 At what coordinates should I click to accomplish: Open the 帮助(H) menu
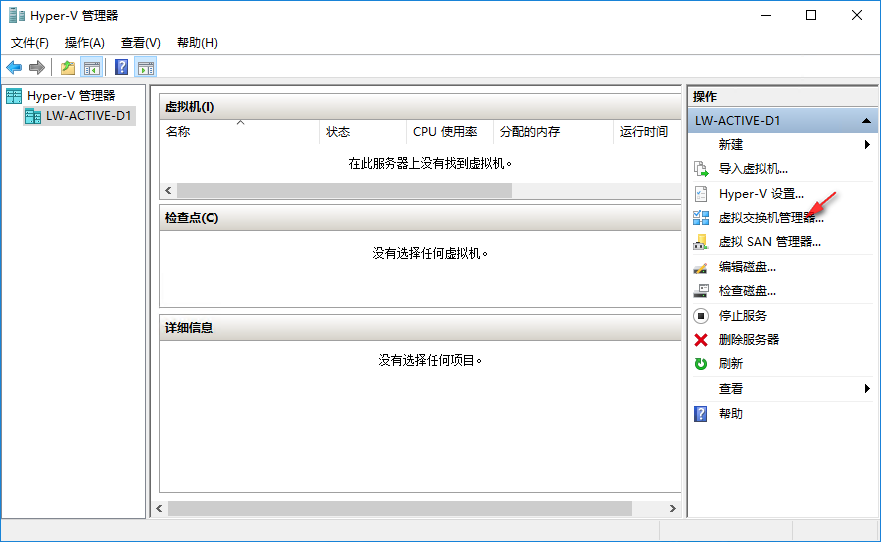point(197,43)
